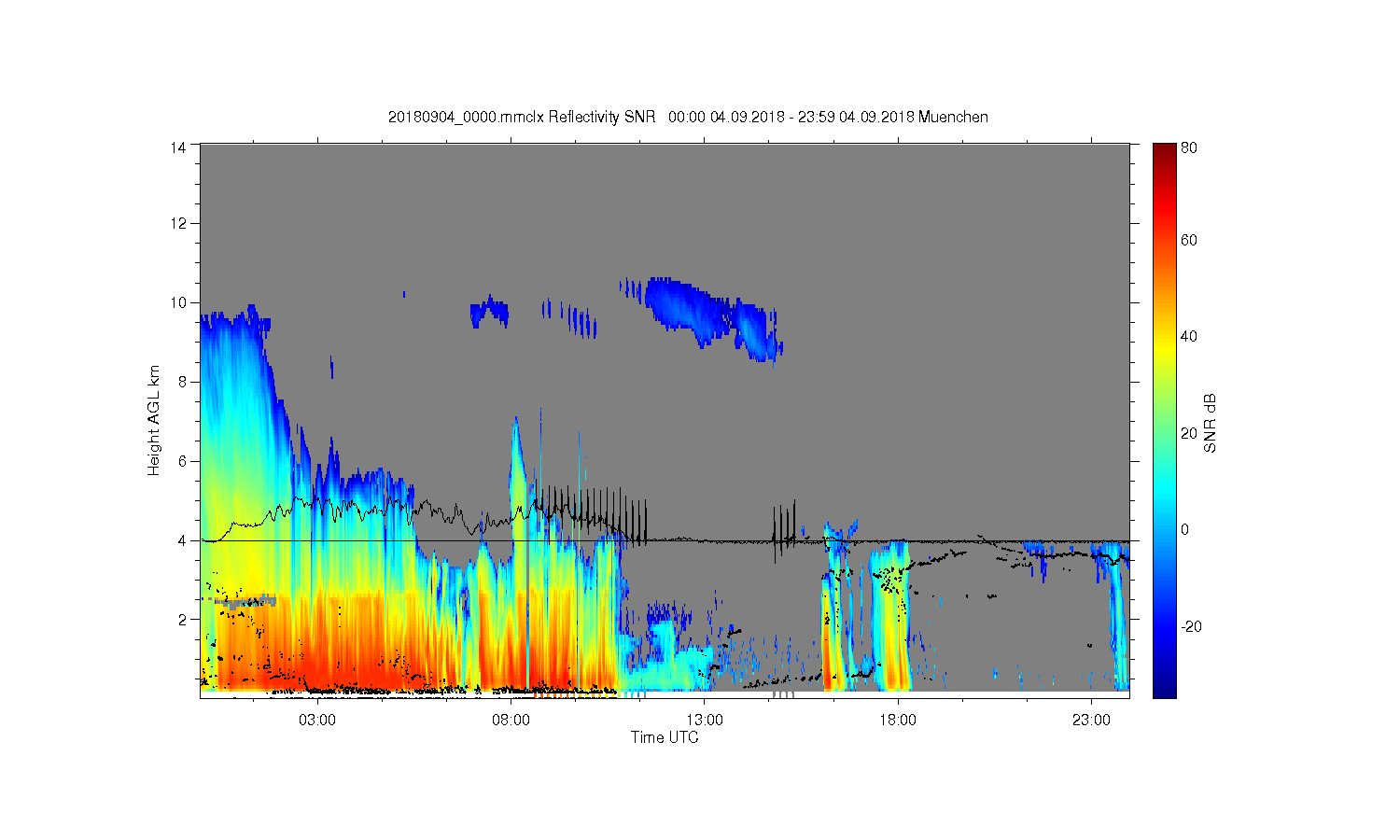Screen dimensions: 1400x840
Task: Click the 08:00 time tick label
Action: pyautogui.click(x=511, y=721)
